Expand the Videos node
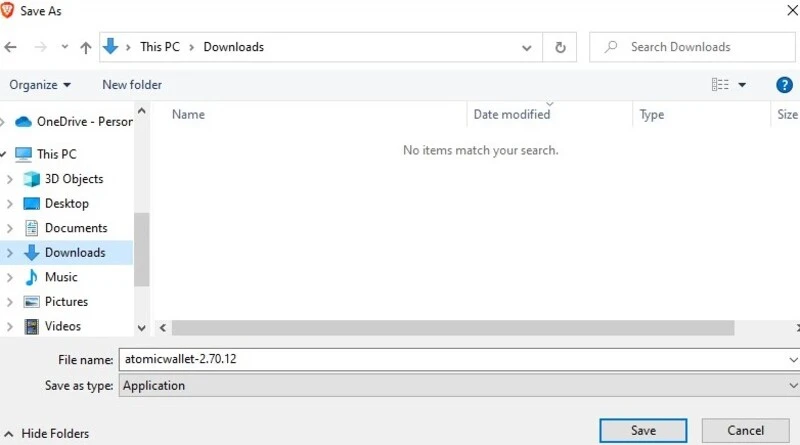Image resolution: width=800 pixels, height=445 pixels. (9, 326)
